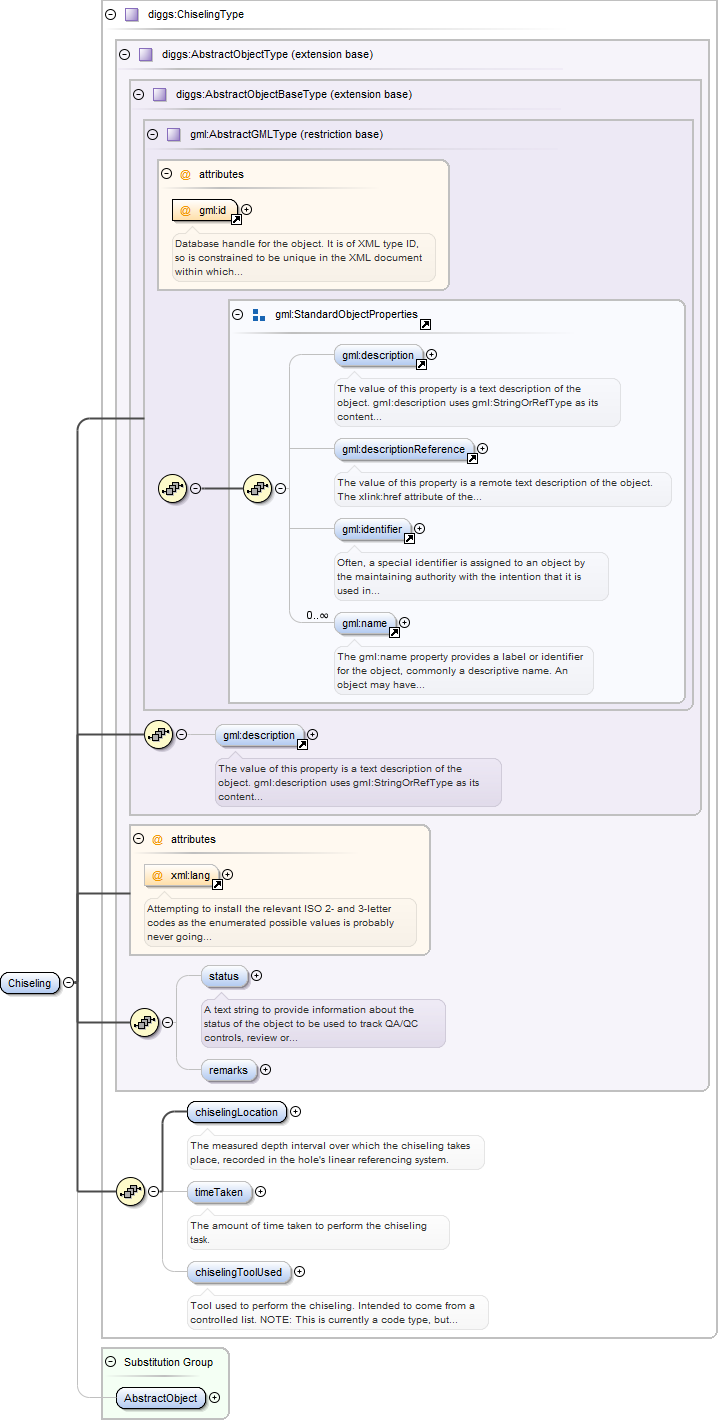Click the link arrow icon on gml:identifier

408,538
